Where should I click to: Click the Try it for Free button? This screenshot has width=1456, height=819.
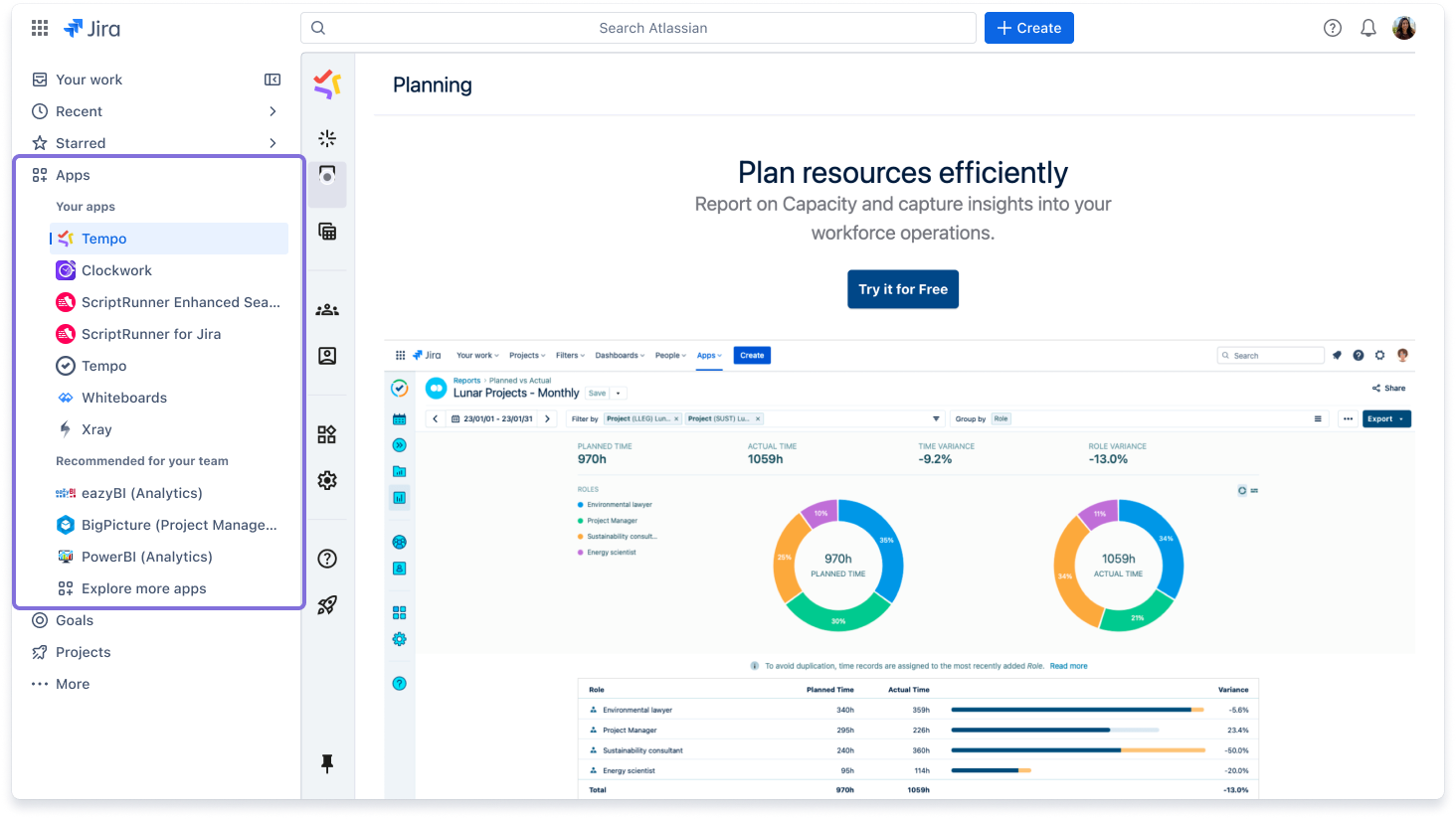(x=903, y=289)
